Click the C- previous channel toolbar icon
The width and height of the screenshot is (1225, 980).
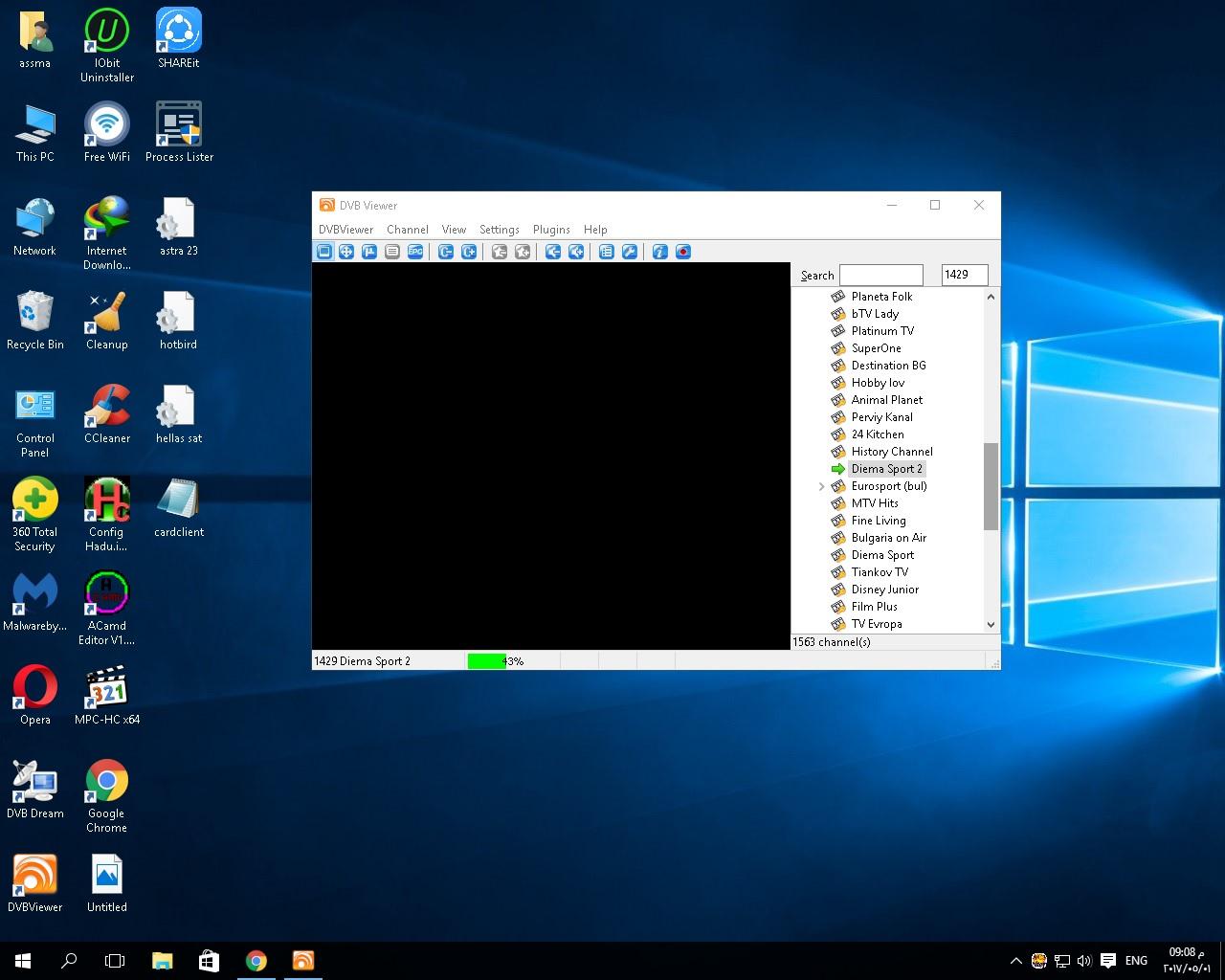click(x=446, y=252)
